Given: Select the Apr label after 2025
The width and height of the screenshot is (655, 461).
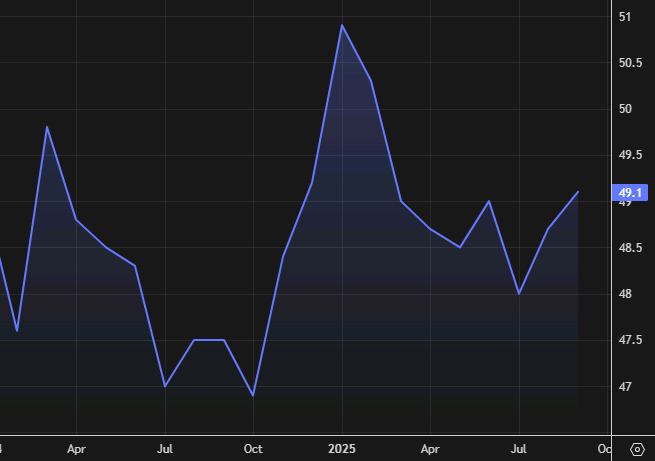Looking at the screenshot, I should point(430,450).
